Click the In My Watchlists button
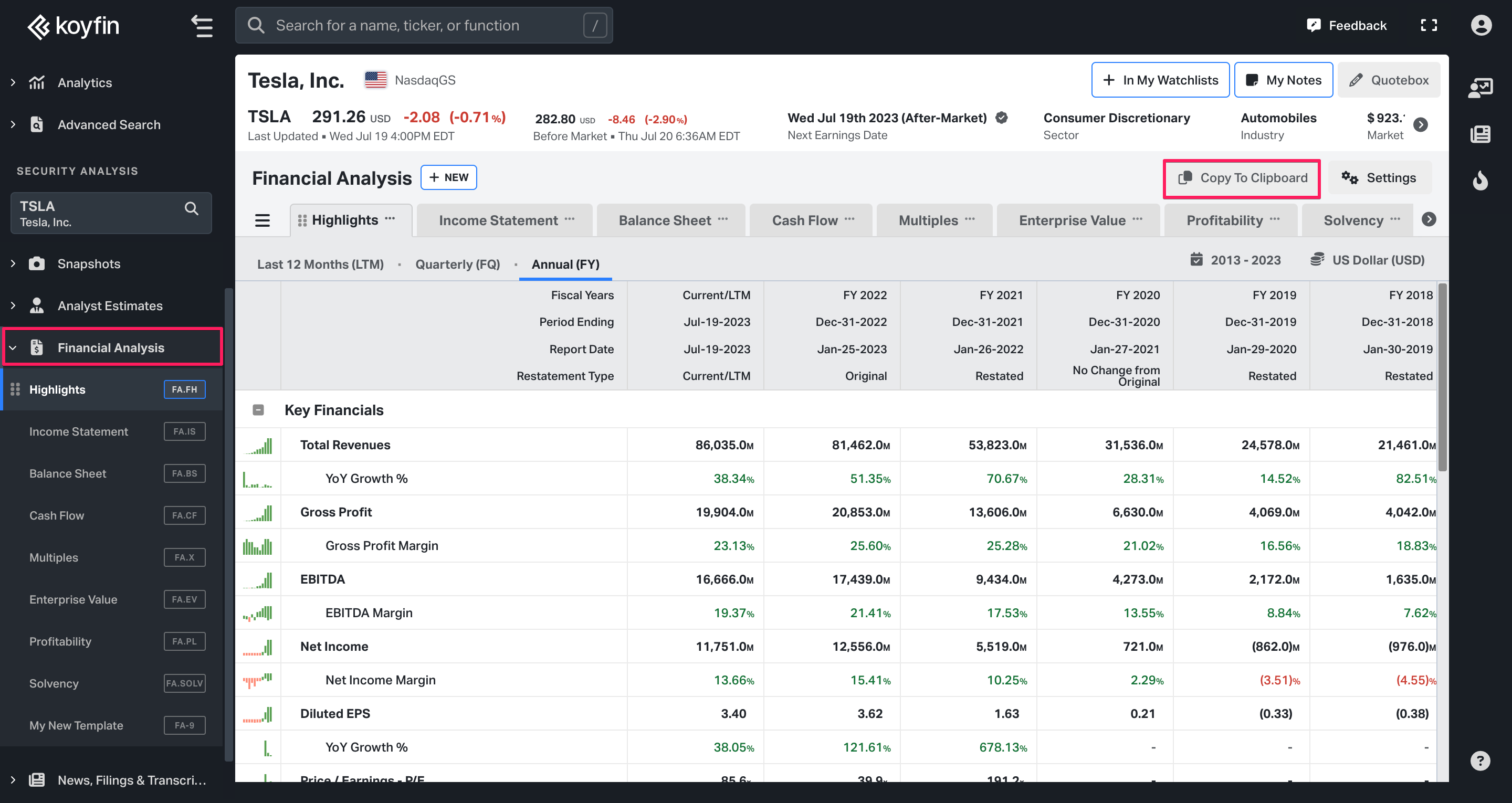Screen dimensions: 1512x803 [1160, 80]
